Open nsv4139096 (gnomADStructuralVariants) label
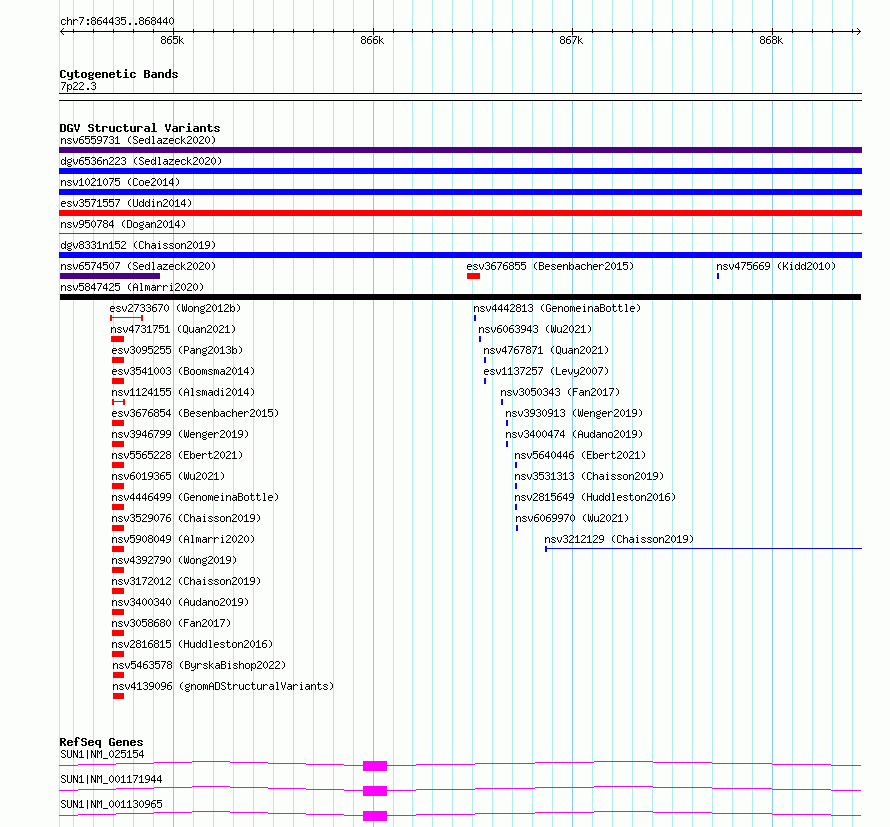The image size is (890, 827). tap(223, 686)
